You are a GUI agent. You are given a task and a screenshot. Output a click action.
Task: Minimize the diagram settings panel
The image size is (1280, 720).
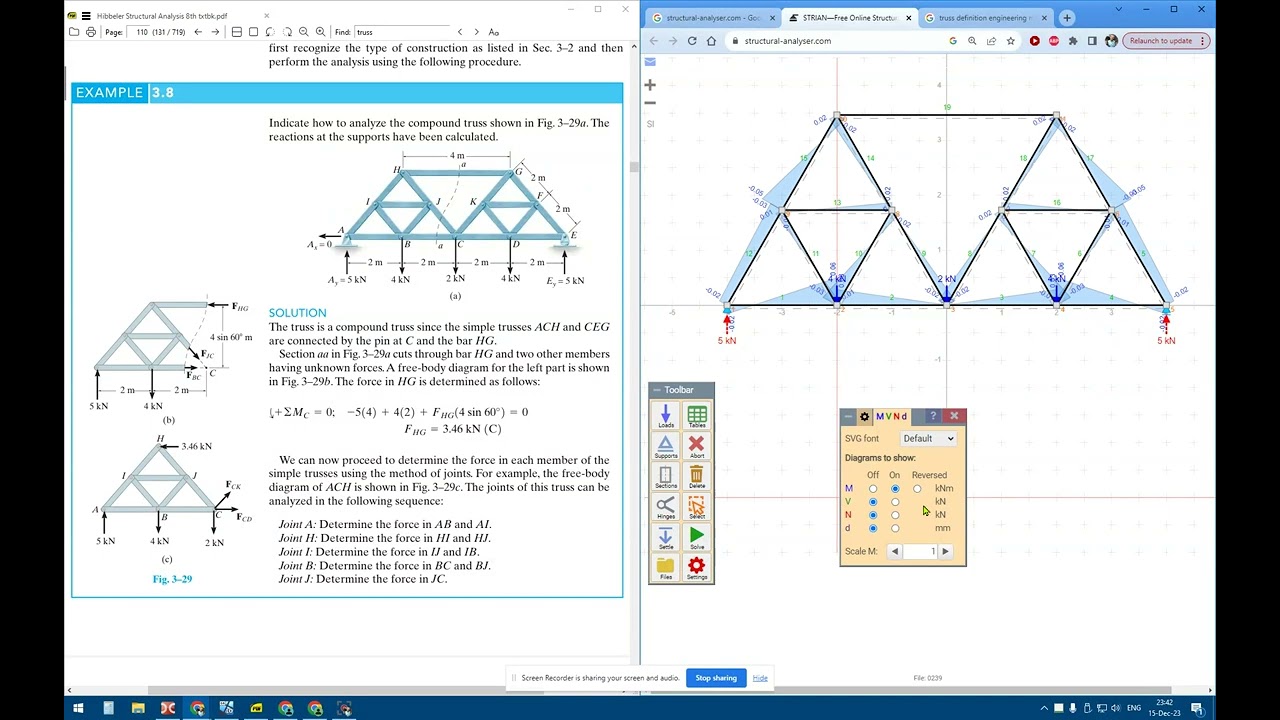[848, 416]
